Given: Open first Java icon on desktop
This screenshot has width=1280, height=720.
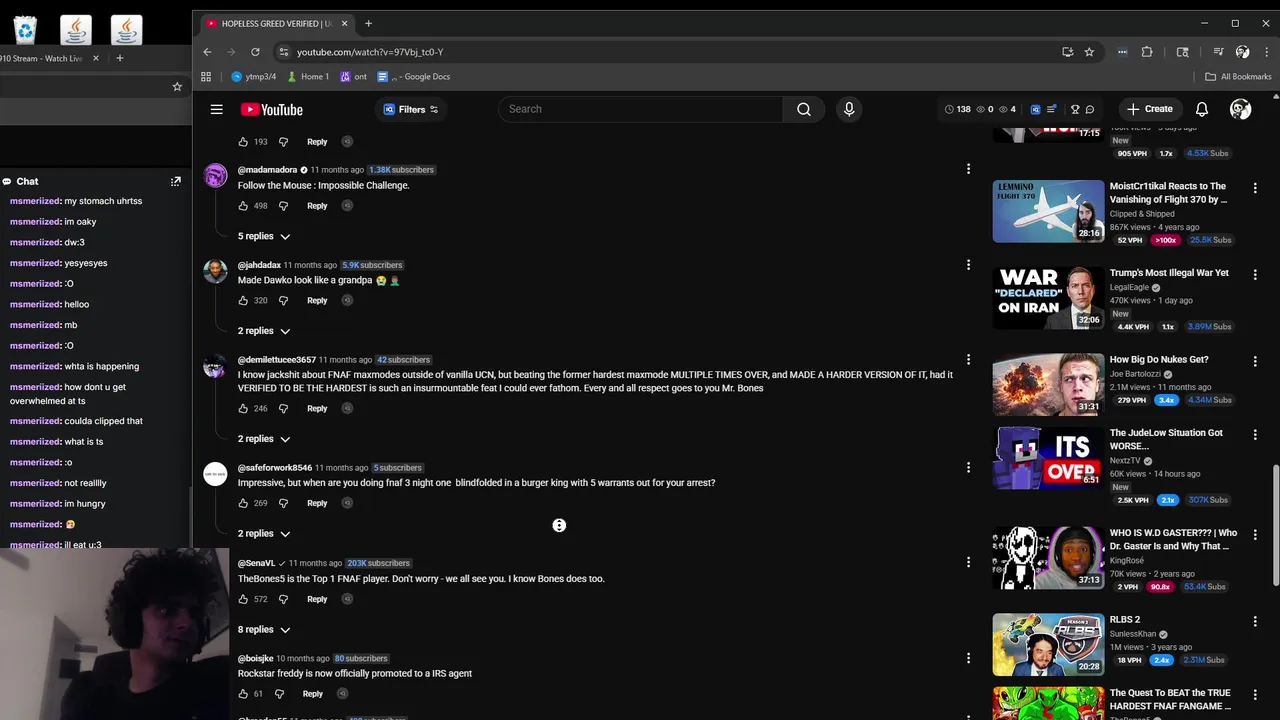Looking at the screenshot, I should click(76, 31).
